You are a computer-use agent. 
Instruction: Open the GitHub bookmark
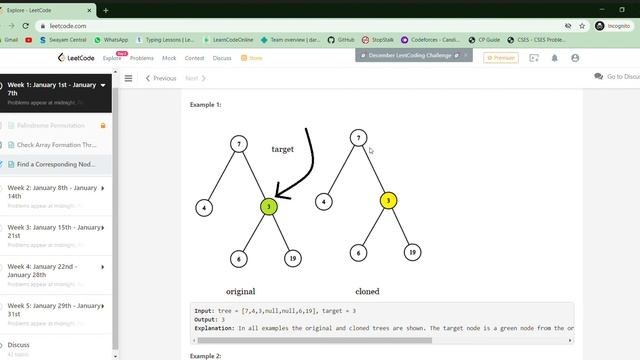[x=340, y=40]
